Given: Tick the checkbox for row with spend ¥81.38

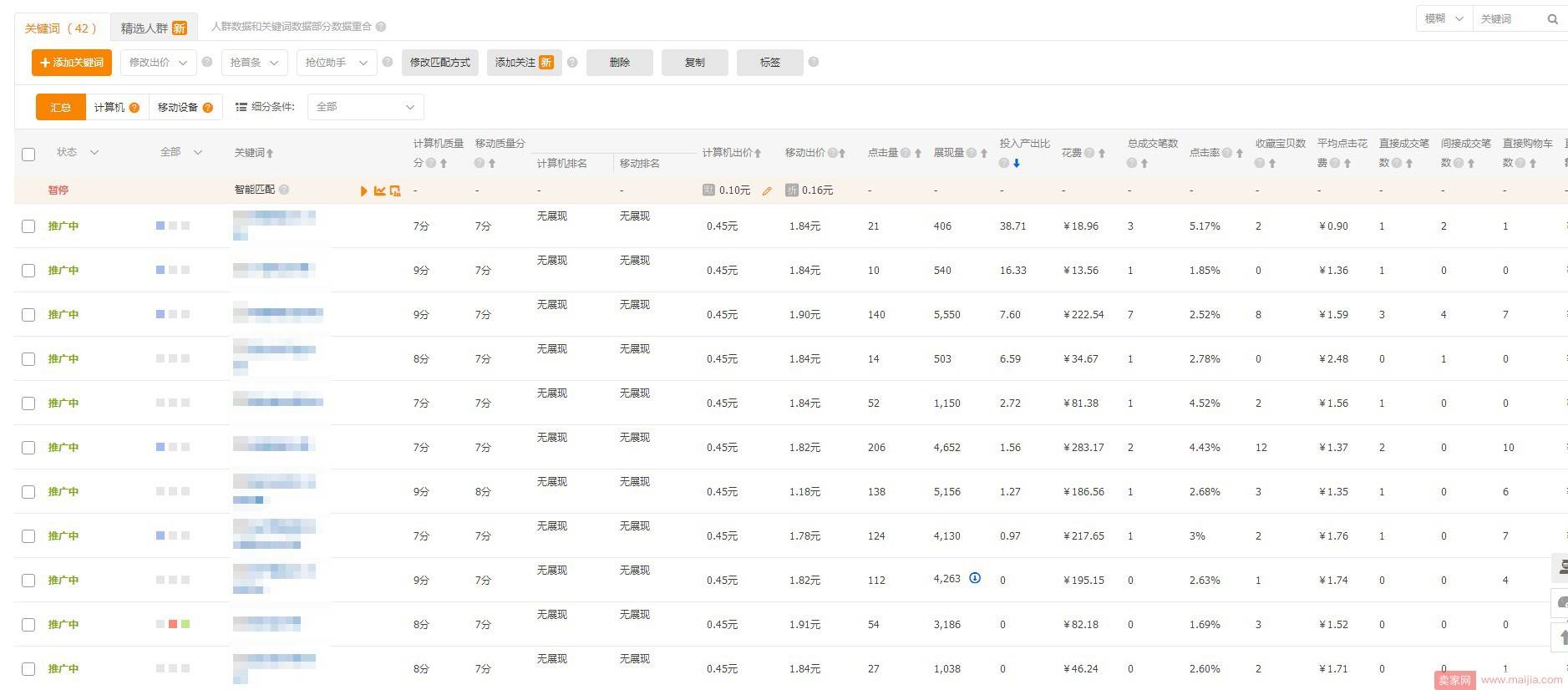Looking at the screenshot, I should tap(28, 403).
